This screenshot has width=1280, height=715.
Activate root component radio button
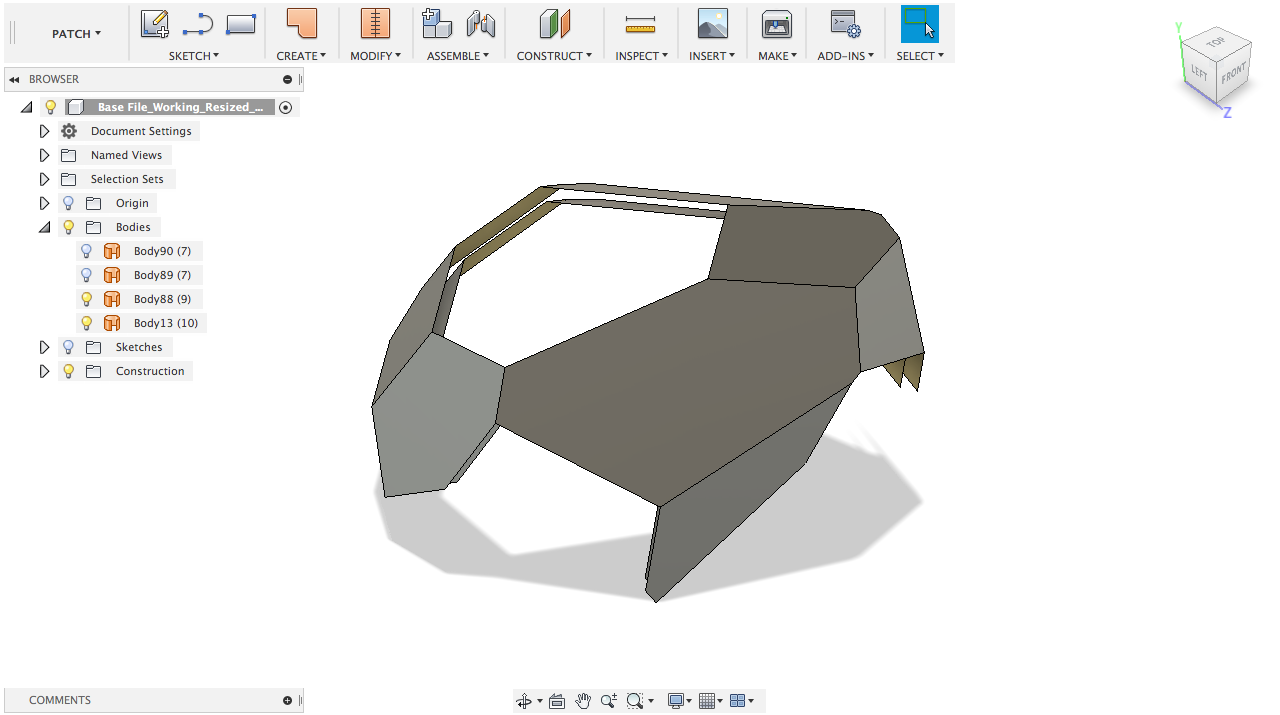(x=286, y=107)
